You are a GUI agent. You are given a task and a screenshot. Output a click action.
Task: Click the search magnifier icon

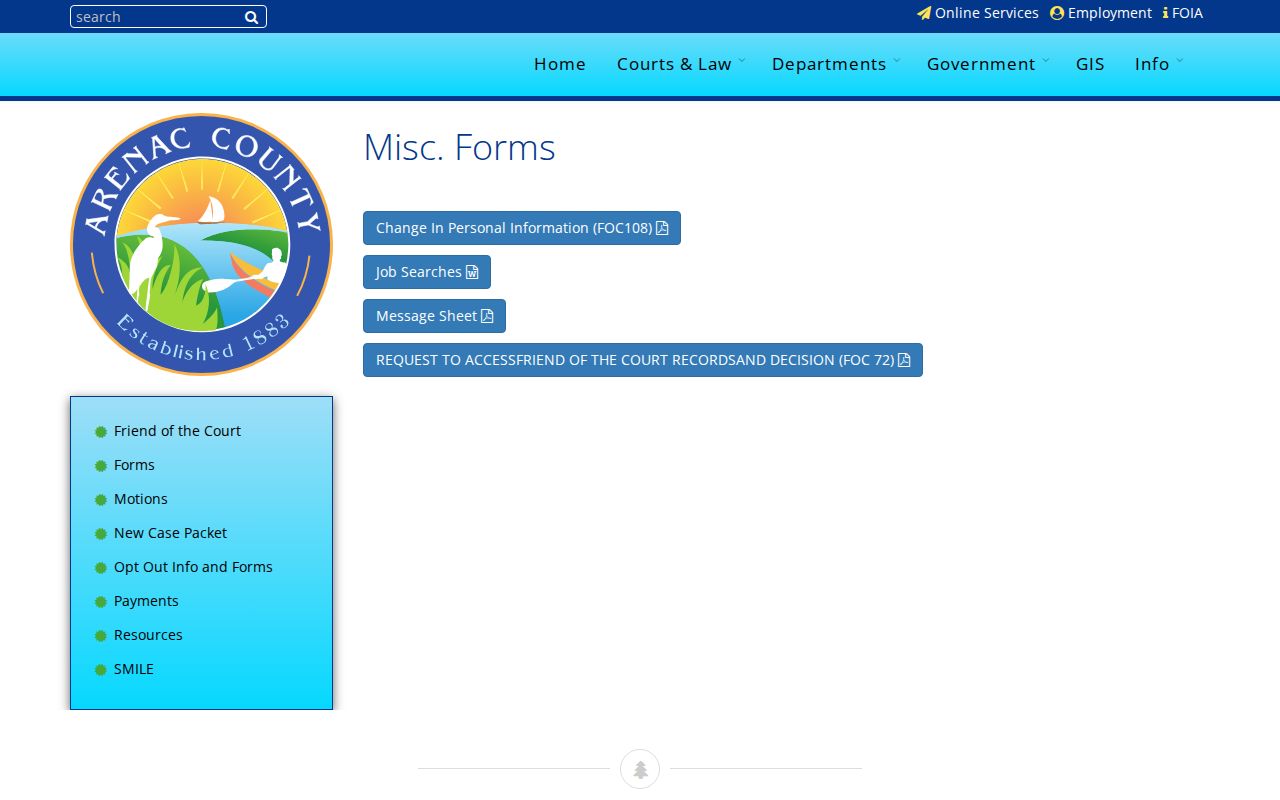(252, 17)
